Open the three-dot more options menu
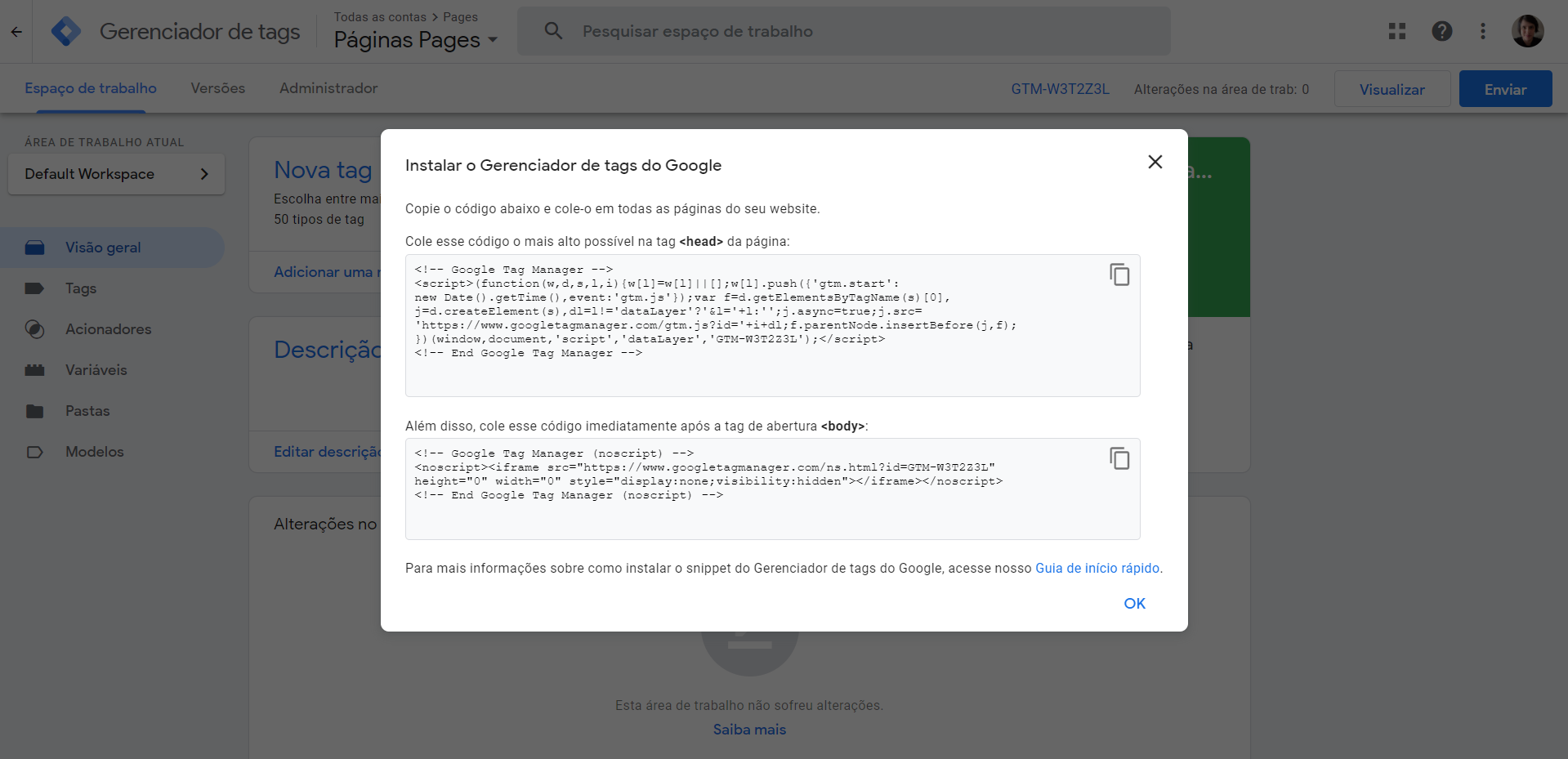1568x759 pixels. (1483, 31)
